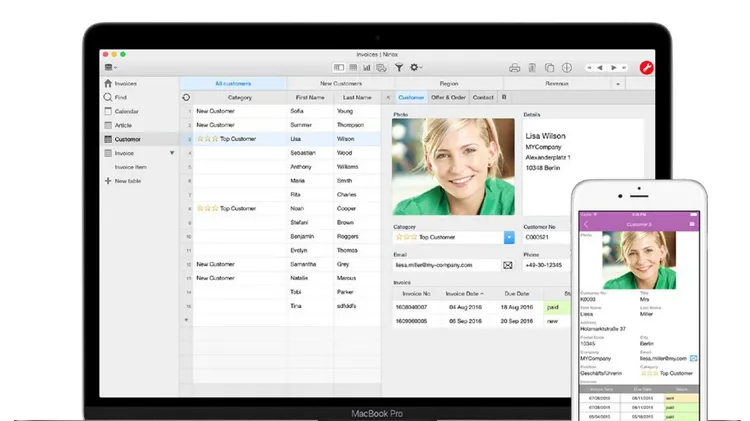Select the Summer Thompson row
Screen dimensions: 750x421
(x=281, y=125)
